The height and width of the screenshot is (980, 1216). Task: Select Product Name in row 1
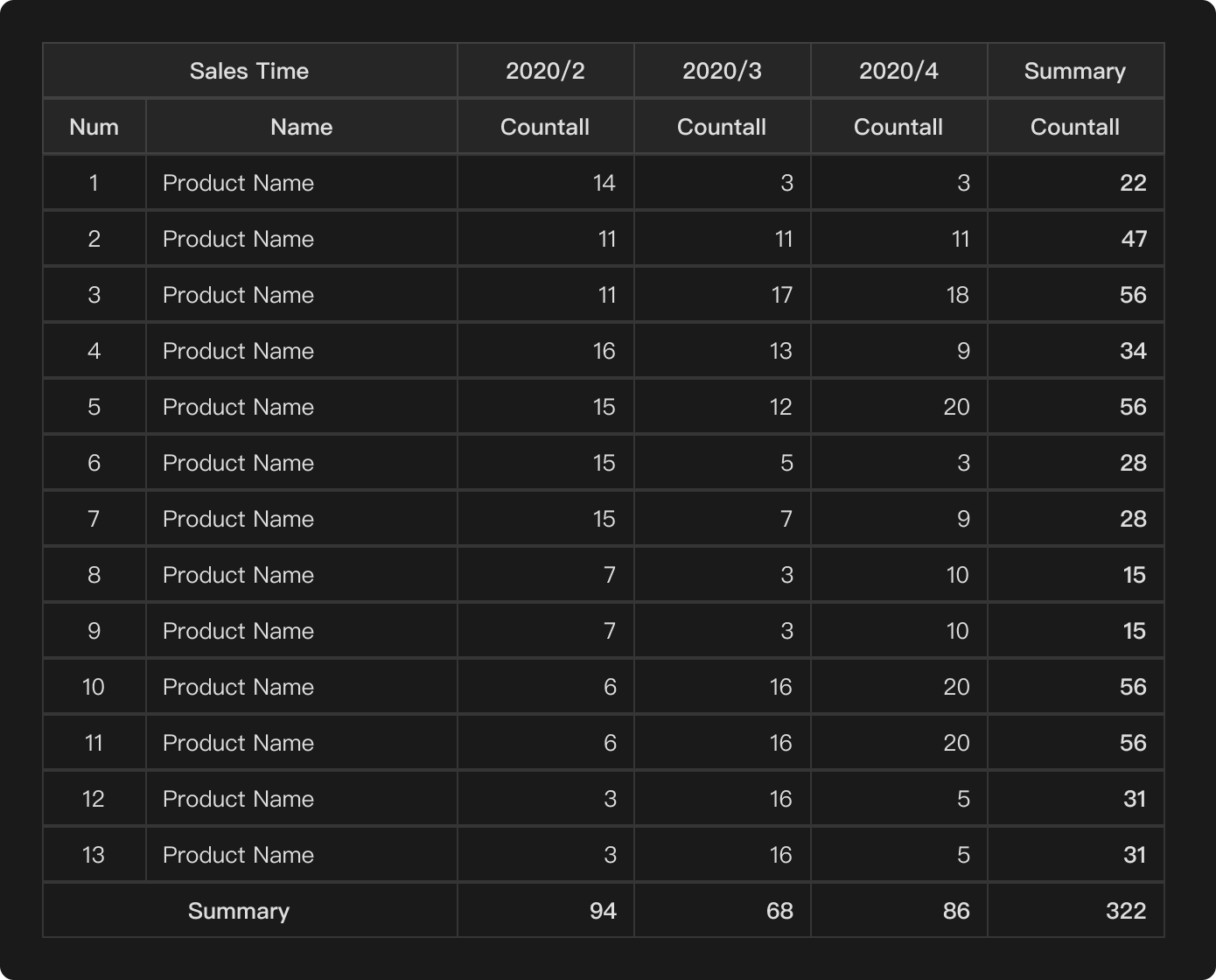[238, 183]
